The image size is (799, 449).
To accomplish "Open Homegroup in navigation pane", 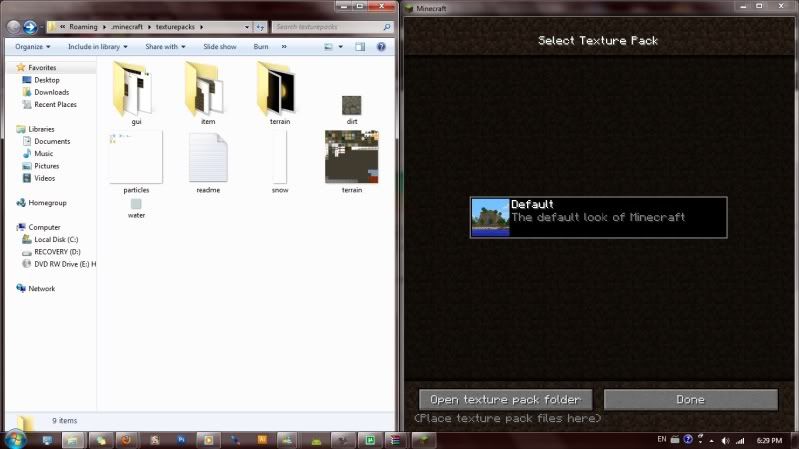I will point(47,203).
